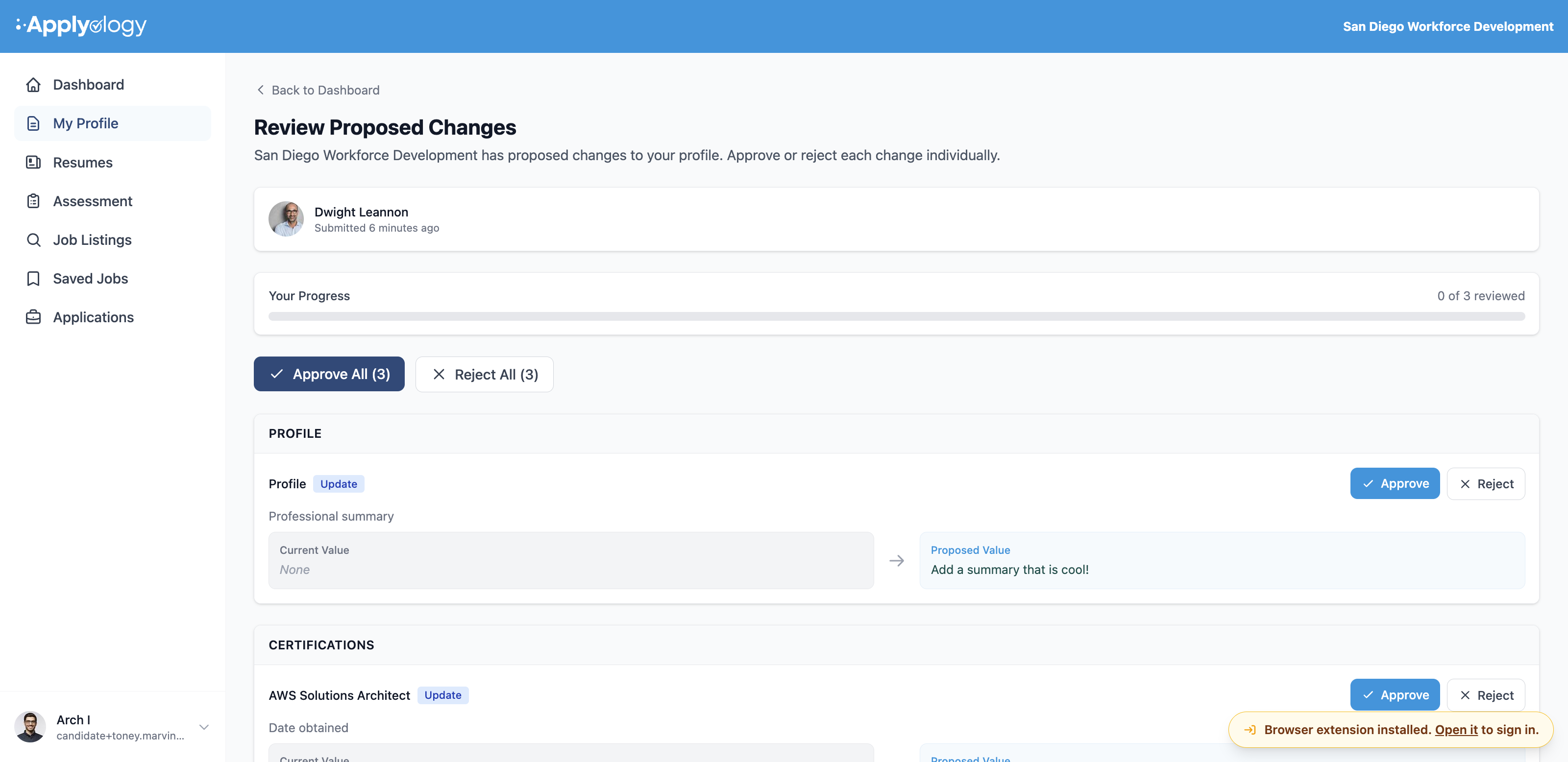Click San Diego Workforce Development header text
The height and width of the screenshot is (762, 1568).
click(1448, 26)
